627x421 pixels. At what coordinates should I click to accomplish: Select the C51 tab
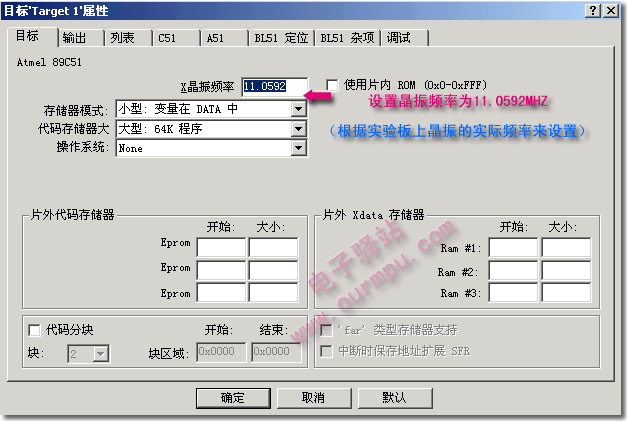point(169,37)
